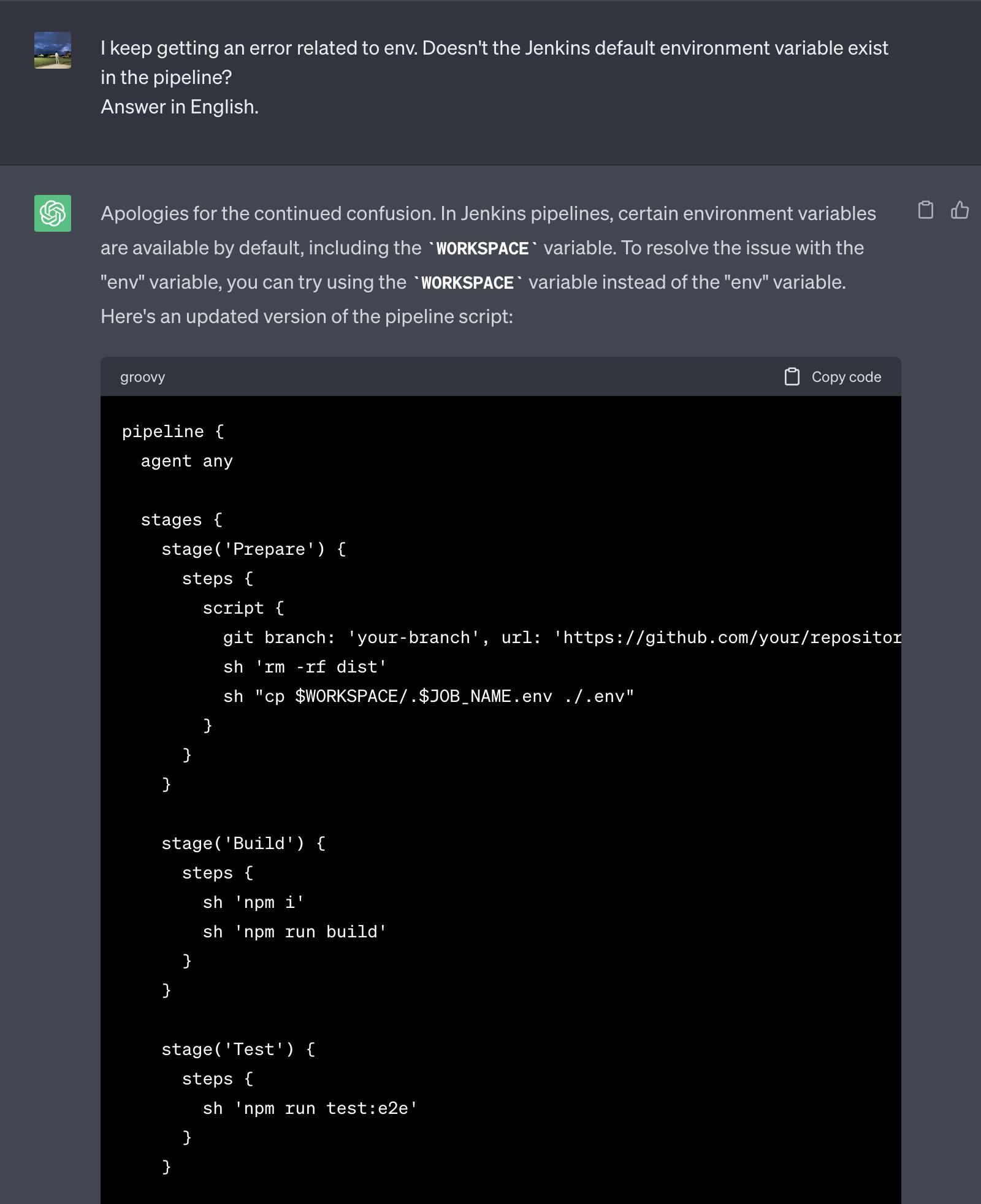Place cursor on stage('Test') line
The image size is (981, 1204).
point(238,1050)
